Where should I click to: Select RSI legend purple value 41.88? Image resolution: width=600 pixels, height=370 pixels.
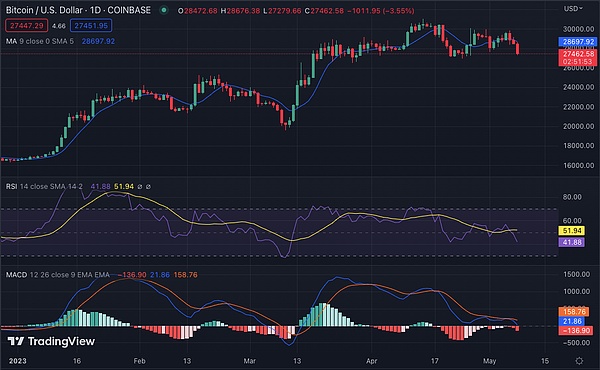pyautogui.click(x=100, y=186)
